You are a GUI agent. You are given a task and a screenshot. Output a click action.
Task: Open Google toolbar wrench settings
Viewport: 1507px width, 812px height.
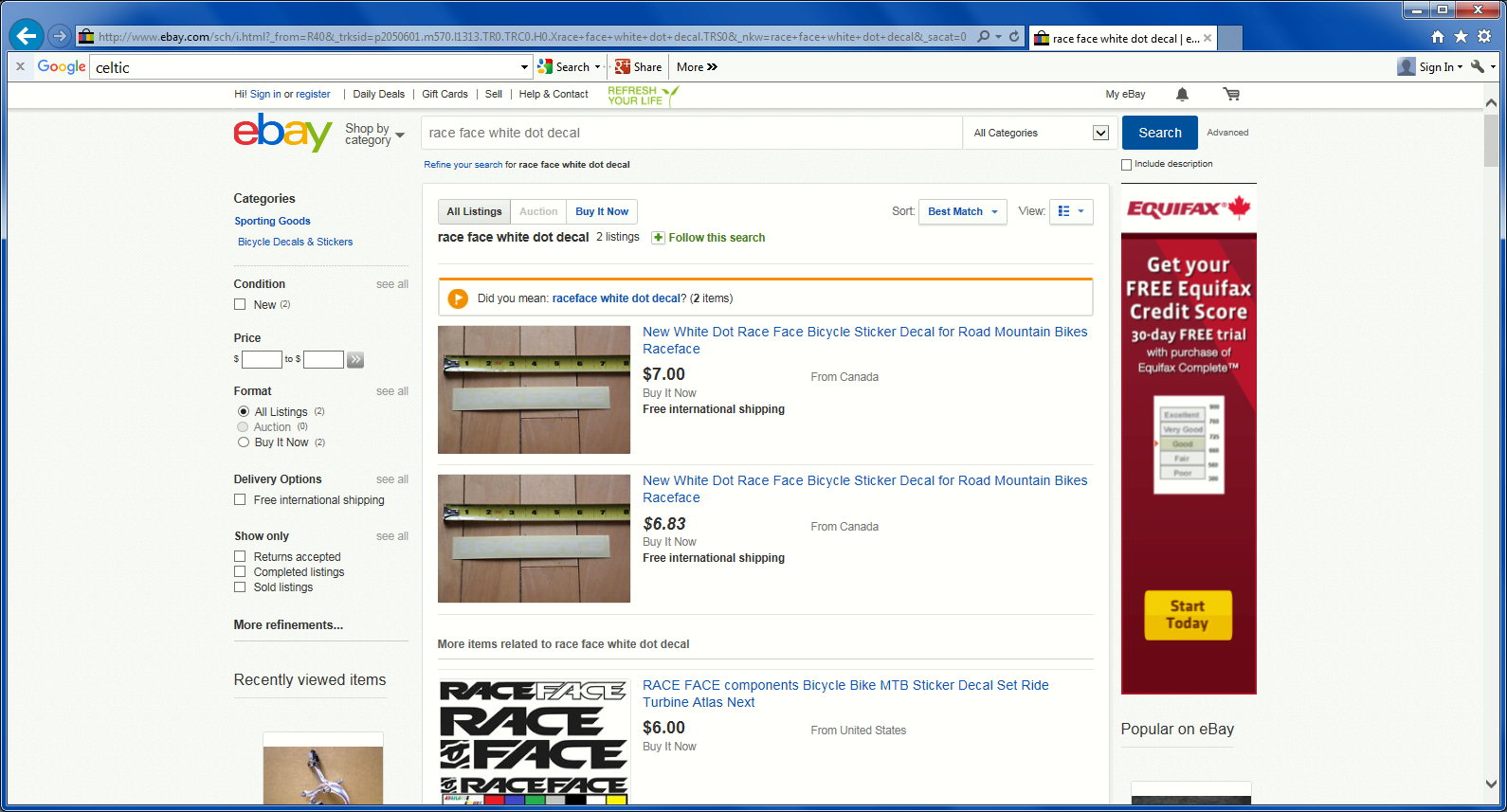click(x=1478, y=66)
